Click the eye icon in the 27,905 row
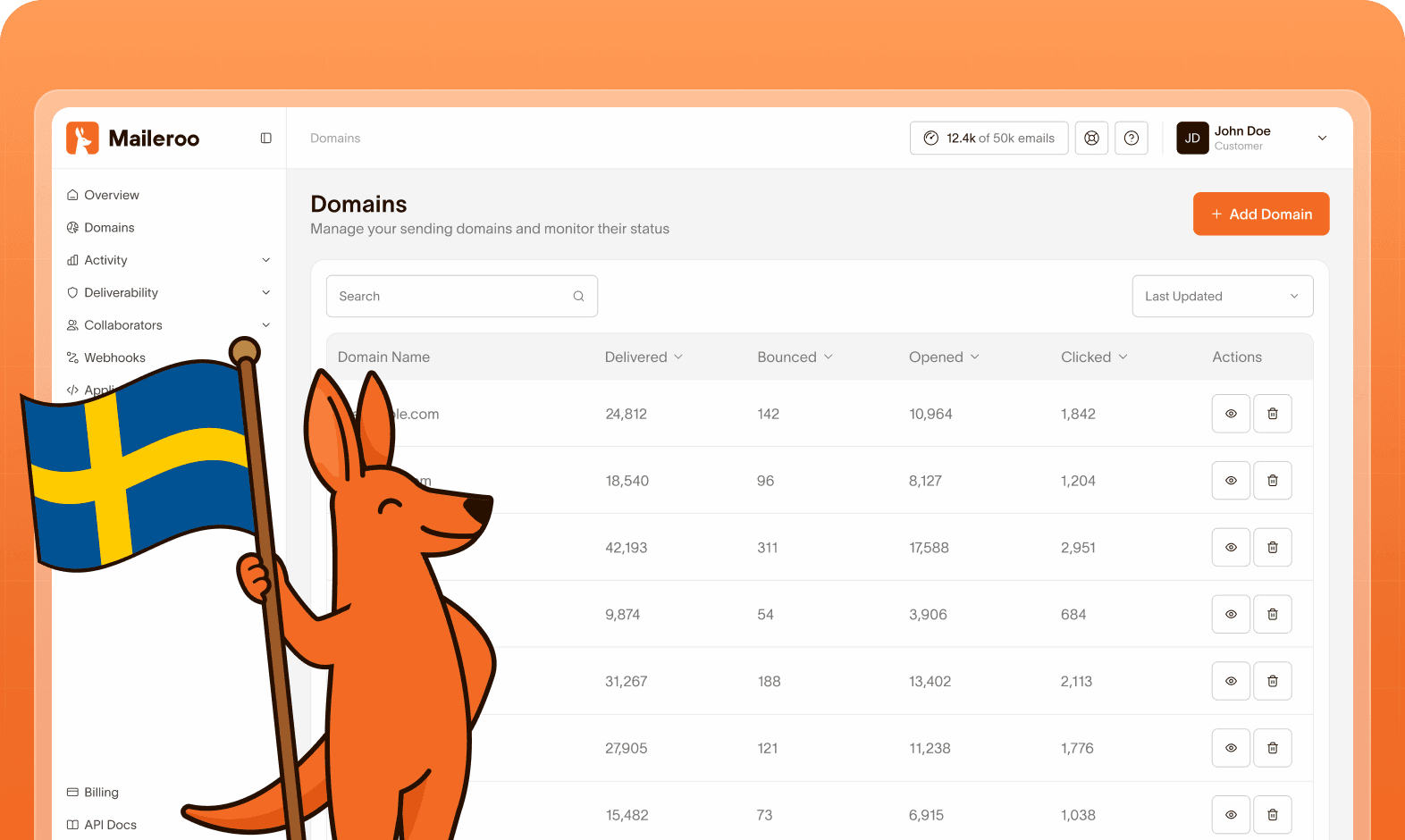 [x=1231, y=748]
